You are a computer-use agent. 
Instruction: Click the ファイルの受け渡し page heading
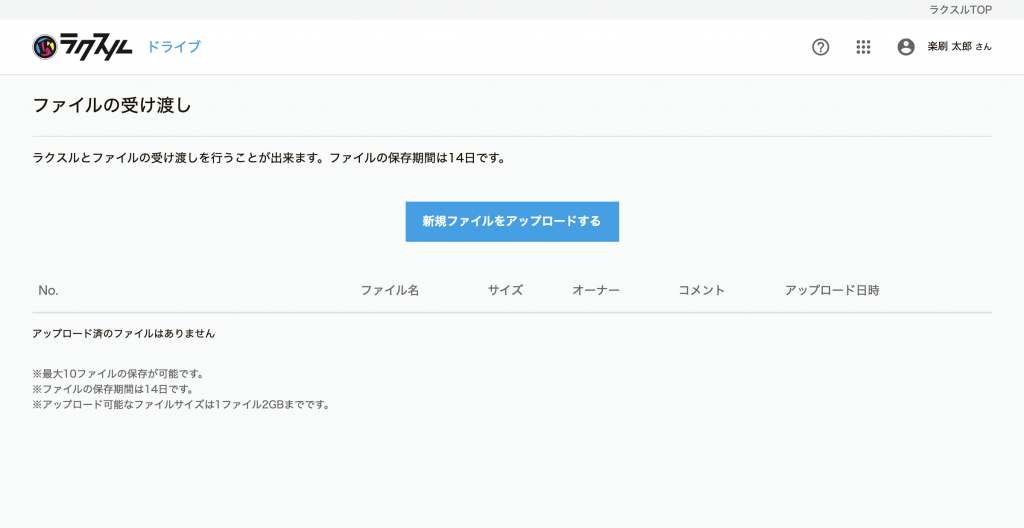tap(111, 105)
